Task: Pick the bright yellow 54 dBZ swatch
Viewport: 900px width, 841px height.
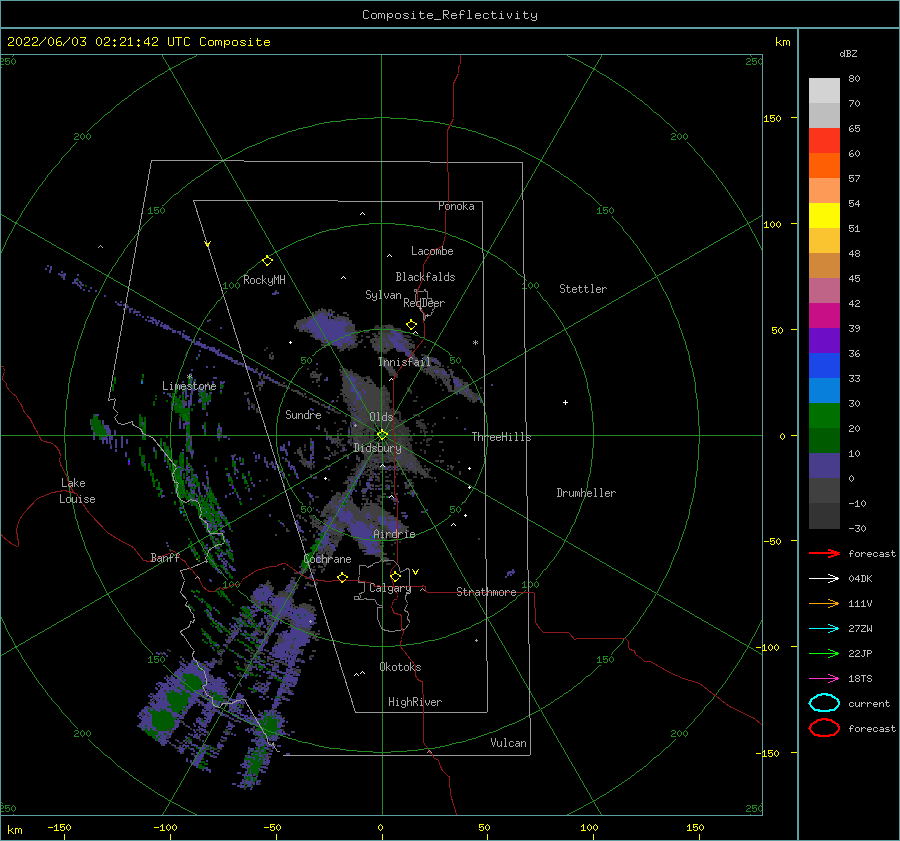Action: (824, 215)
